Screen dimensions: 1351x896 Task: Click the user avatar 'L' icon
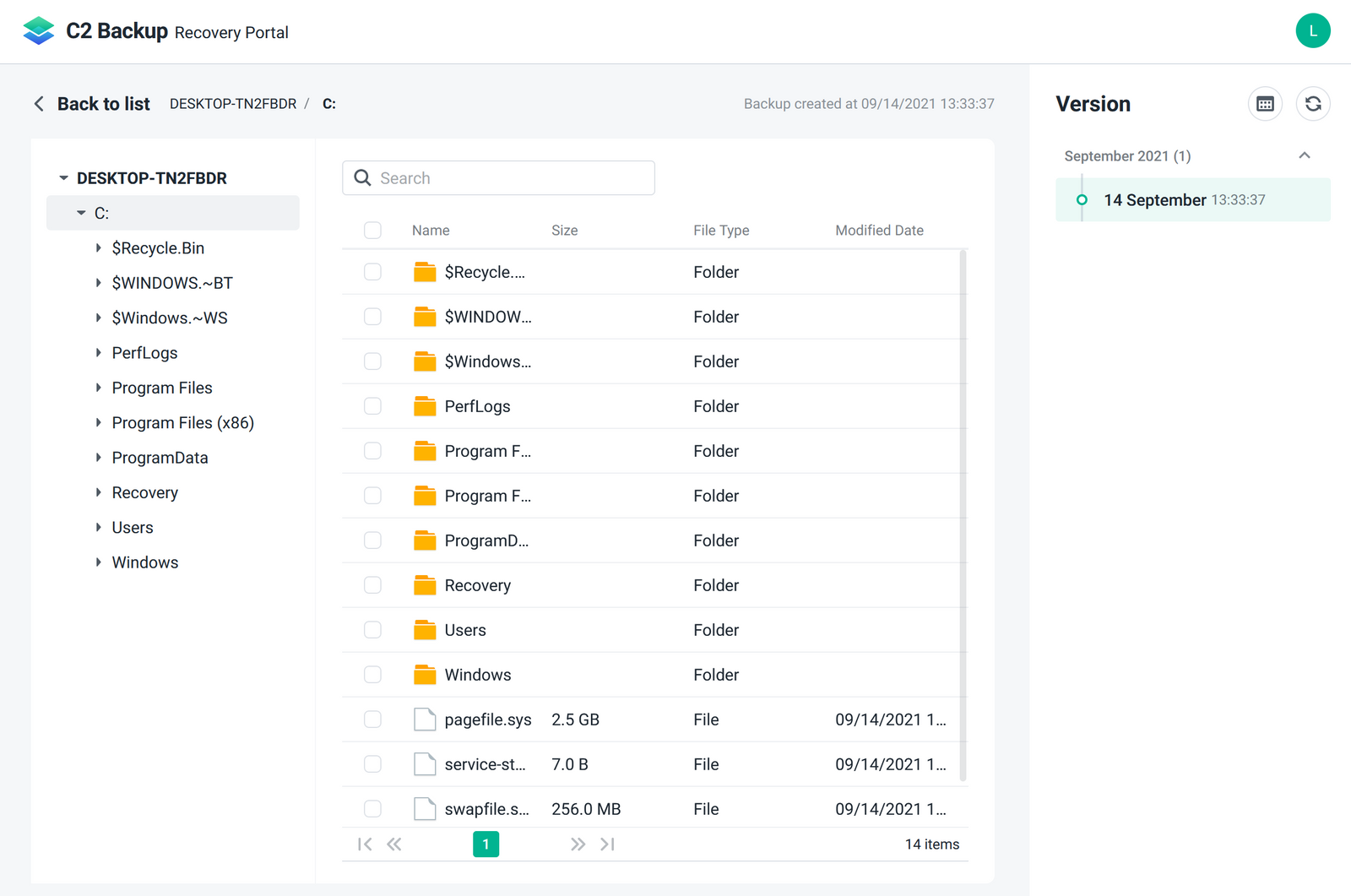[1312, 31]
